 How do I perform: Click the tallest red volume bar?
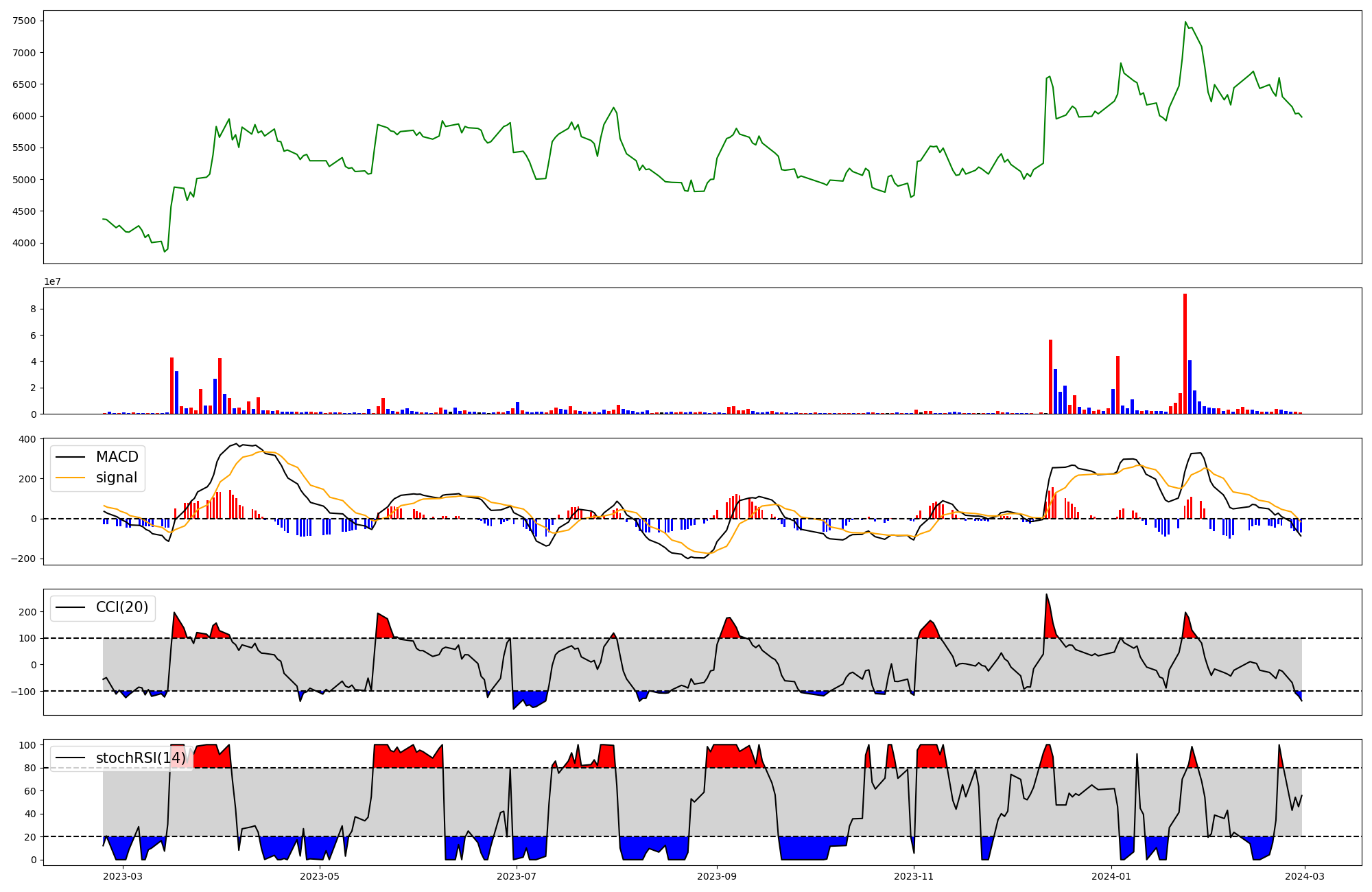[x=1185, y=353]
